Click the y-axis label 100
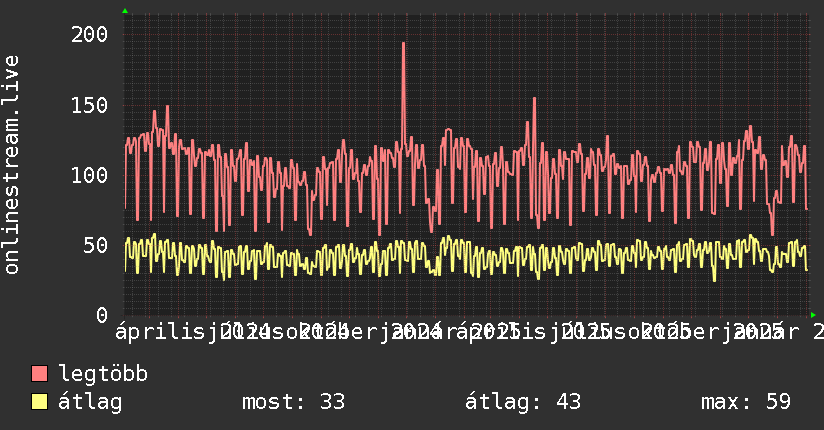The image size is (824, 430). [89, 175]
